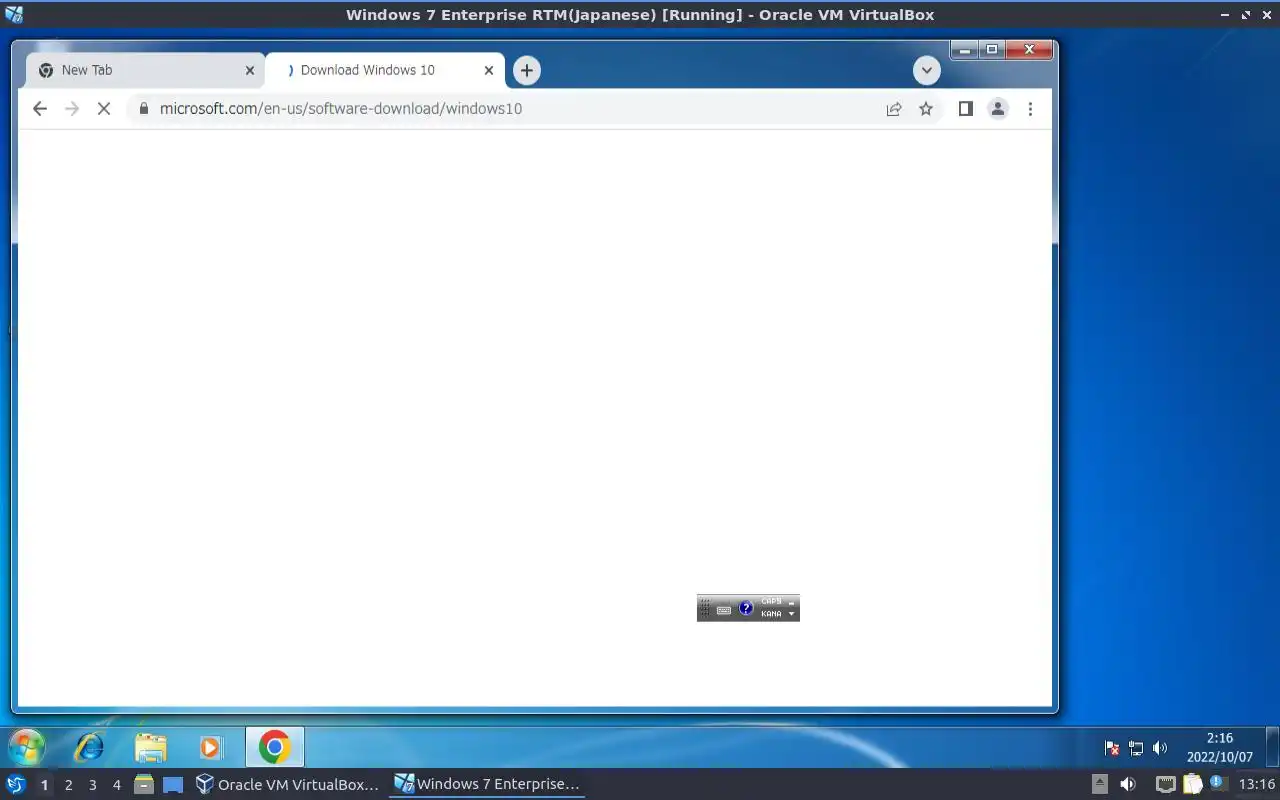Click the blue show-desktop icon on host panel

[173, 785]
